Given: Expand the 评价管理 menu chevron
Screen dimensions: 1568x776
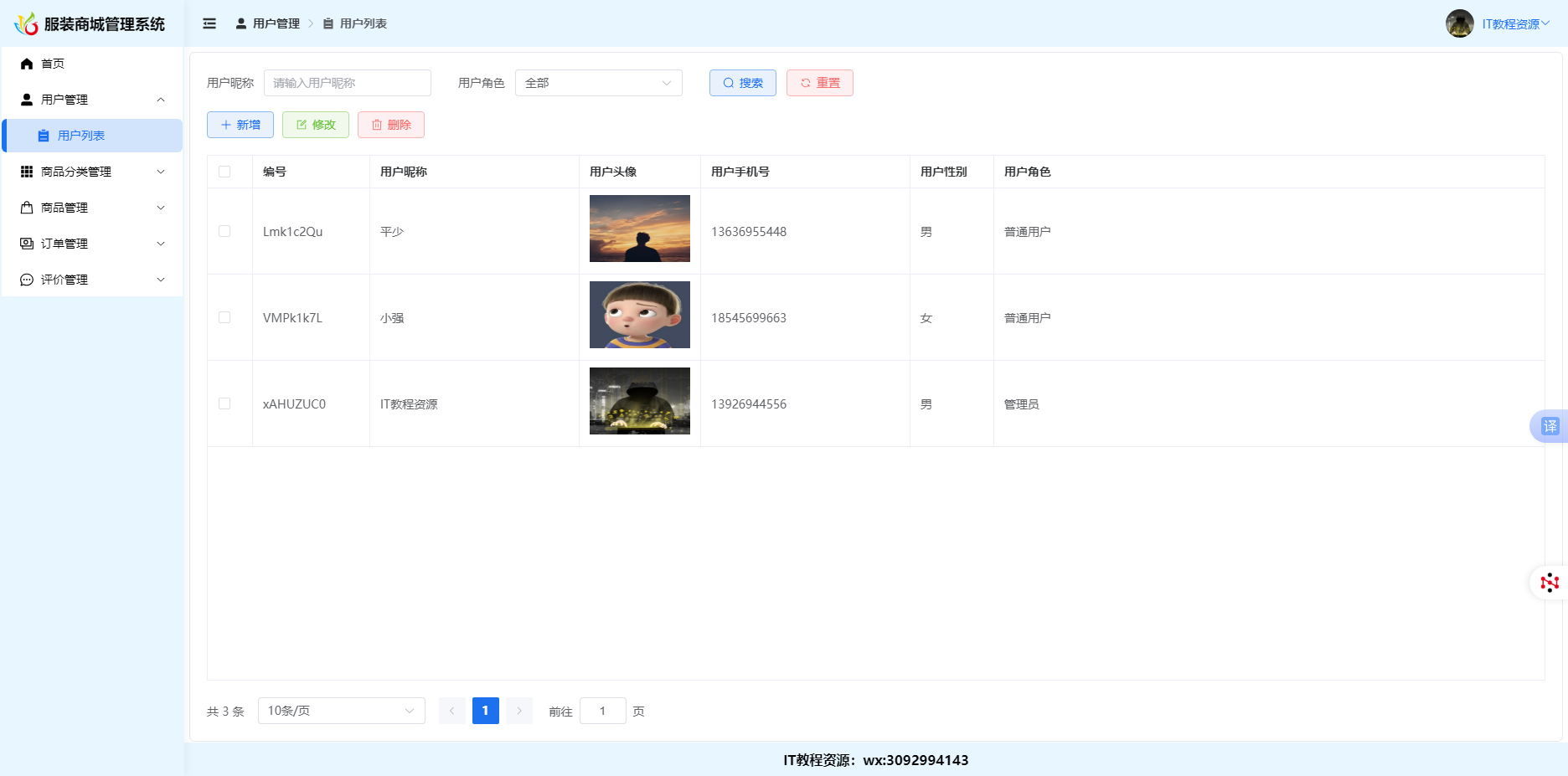Looking at the screenshot, I should [x=161, y=280].
